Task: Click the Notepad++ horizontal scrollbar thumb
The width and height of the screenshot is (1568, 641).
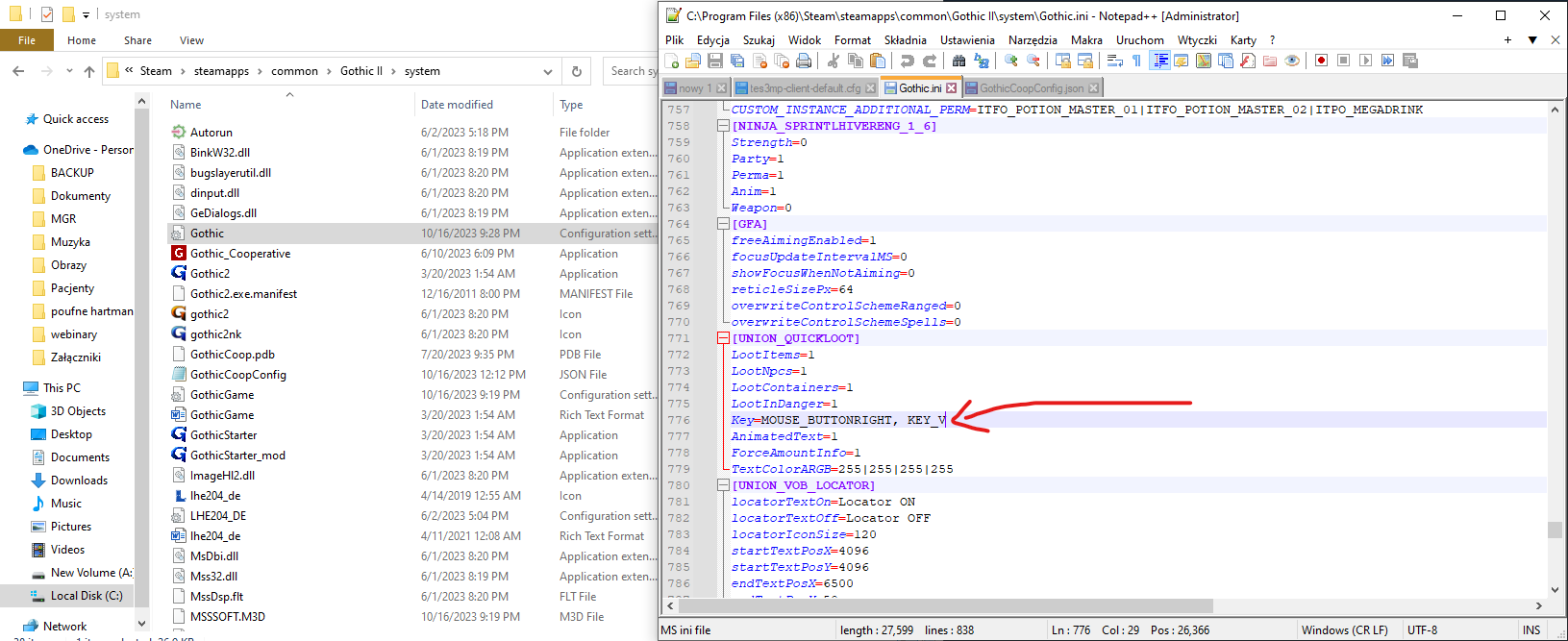Action: [x=946, y=605]
